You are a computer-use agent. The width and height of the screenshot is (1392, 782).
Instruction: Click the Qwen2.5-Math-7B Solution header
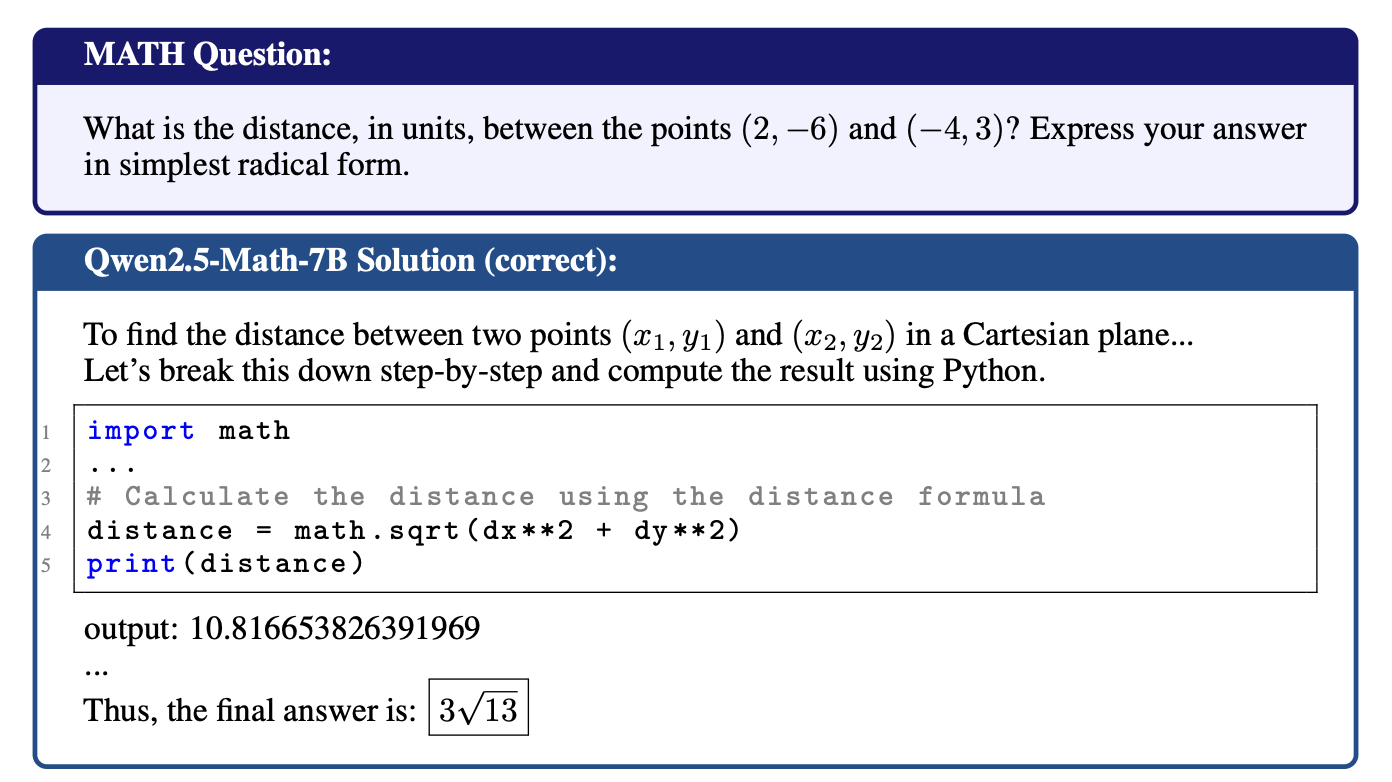click(350, 260)
